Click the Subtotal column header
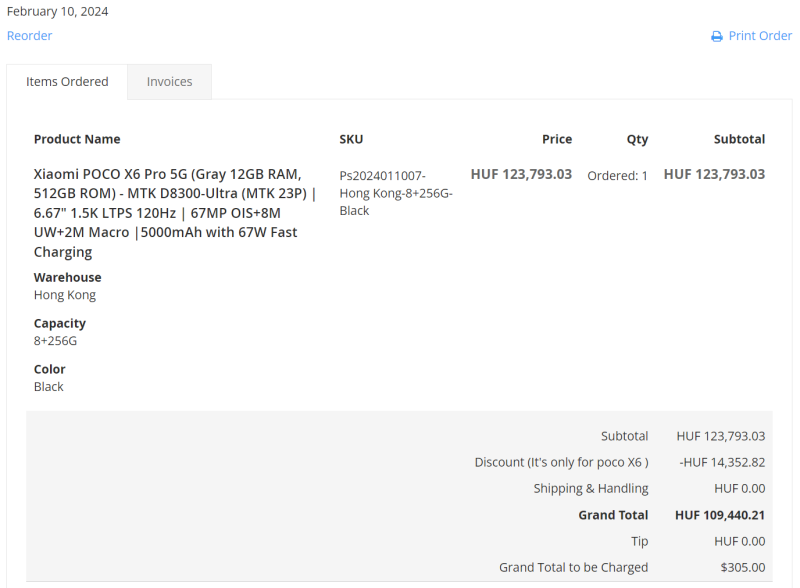This screenshot has height=588, width=800. tap(739, 139)
